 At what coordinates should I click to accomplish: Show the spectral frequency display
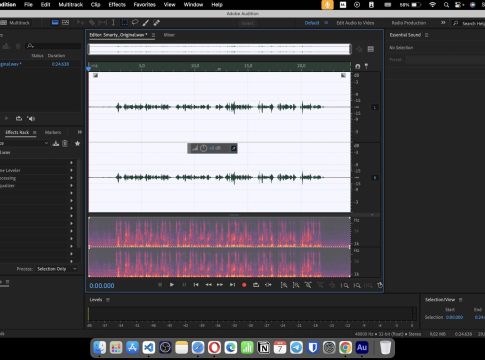tap(66, 22)
